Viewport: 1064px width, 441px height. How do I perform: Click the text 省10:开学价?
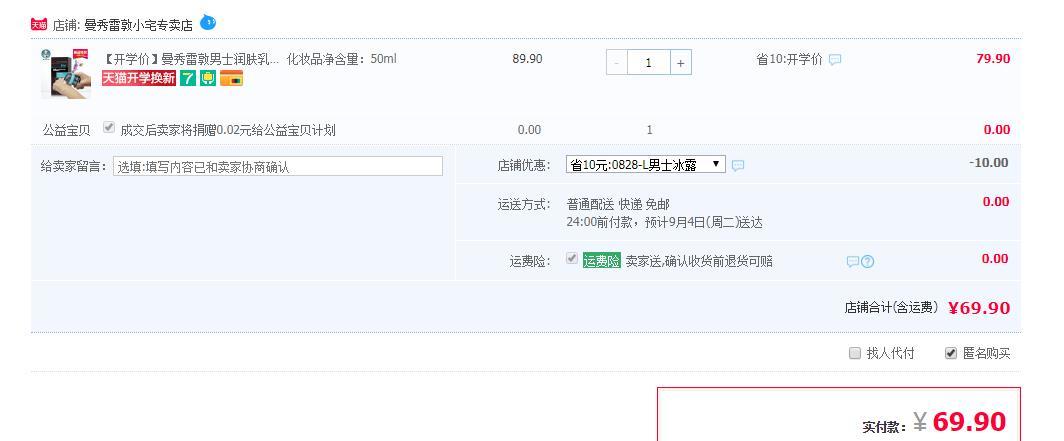(x=789, y=60)
